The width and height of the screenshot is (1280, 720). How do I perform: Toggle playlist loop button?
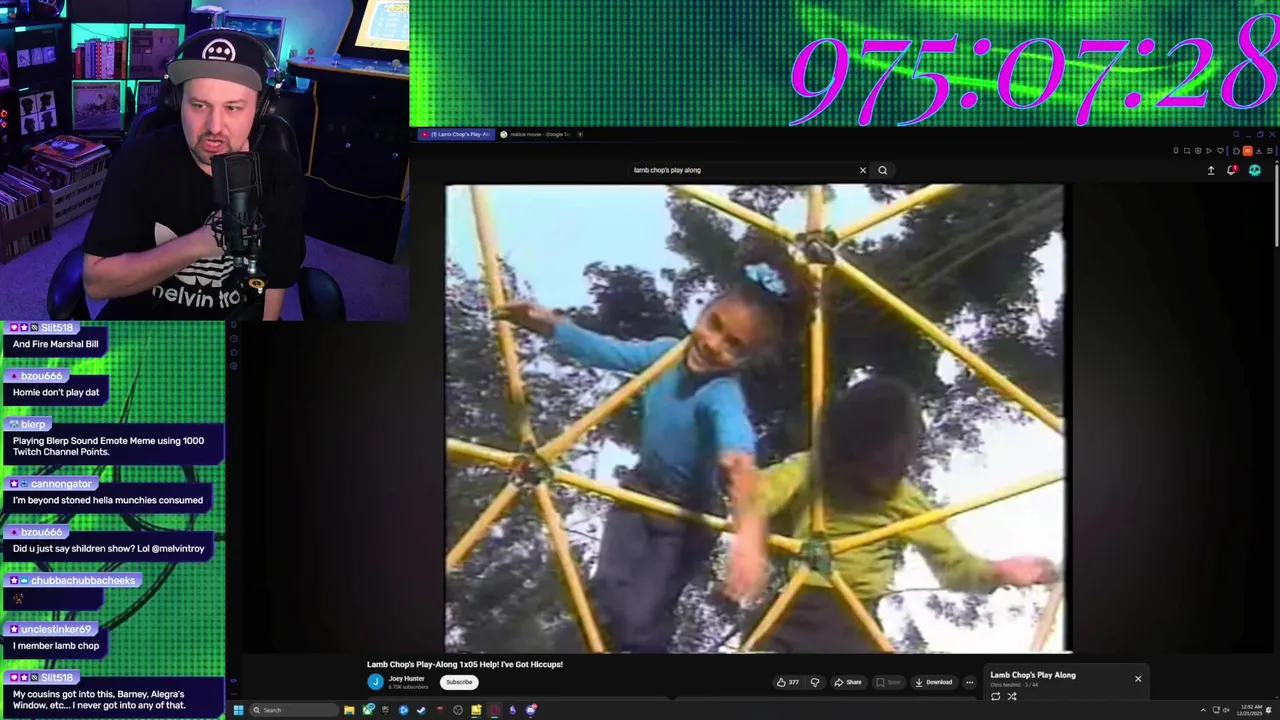995,696
